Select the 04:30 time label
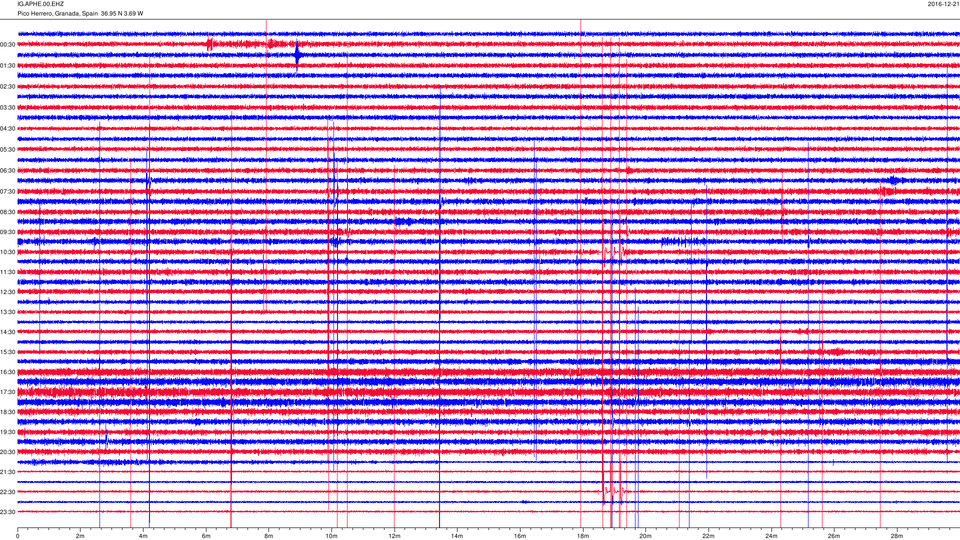 8,129
